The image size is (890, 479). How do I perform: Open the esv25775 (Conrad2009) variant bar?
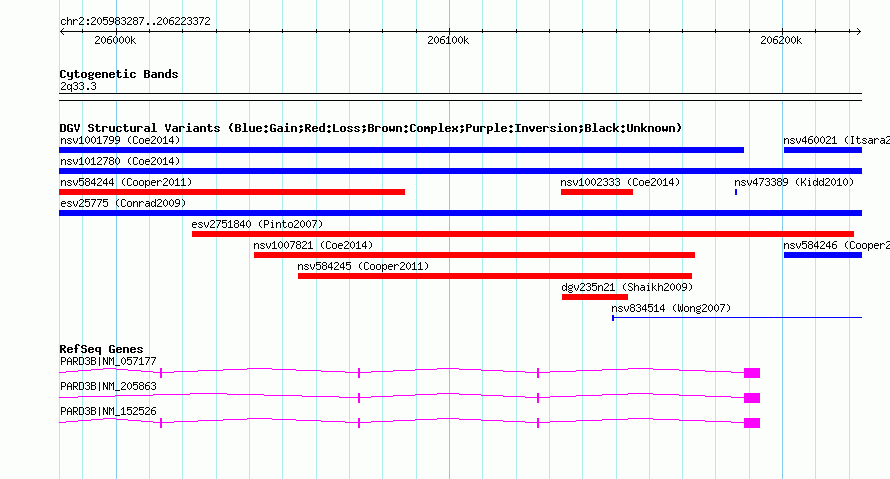[x=460, y=213]
